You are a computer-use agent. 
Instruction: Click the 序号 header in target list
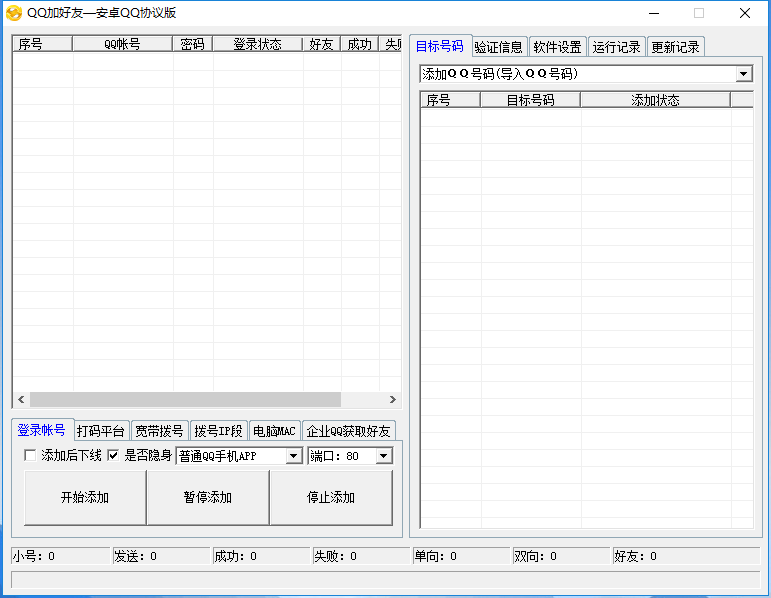coord(450,100)
